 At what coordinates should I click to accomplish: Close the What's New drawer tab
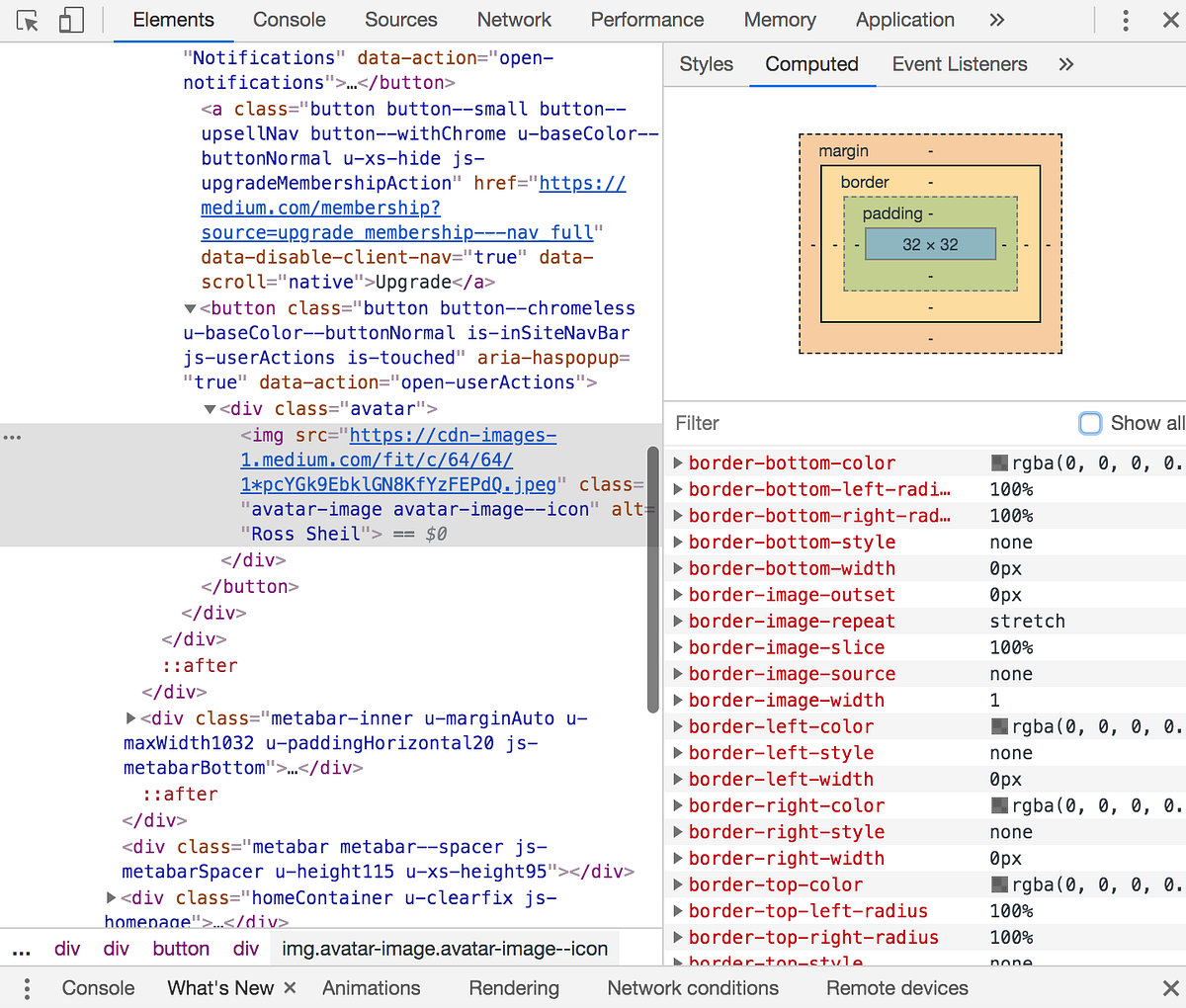pos(290,987)
